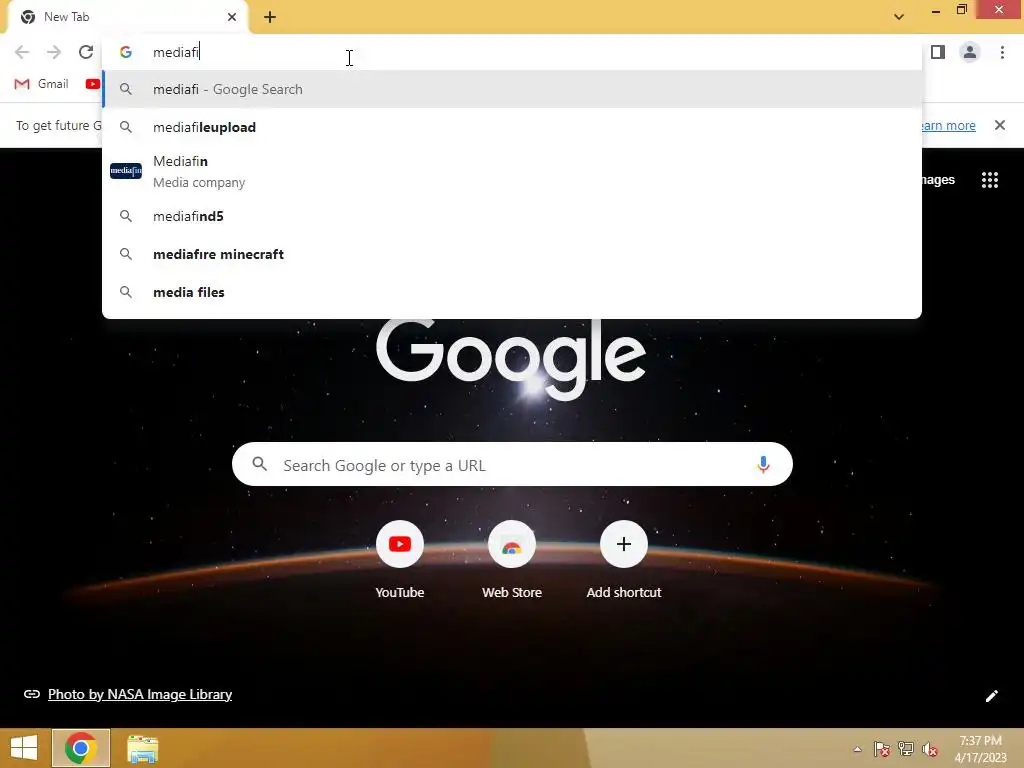Open the profile avatar icon
This screenshot has width=1024, height=768.
pyautogui.click(x=970, y=52)
